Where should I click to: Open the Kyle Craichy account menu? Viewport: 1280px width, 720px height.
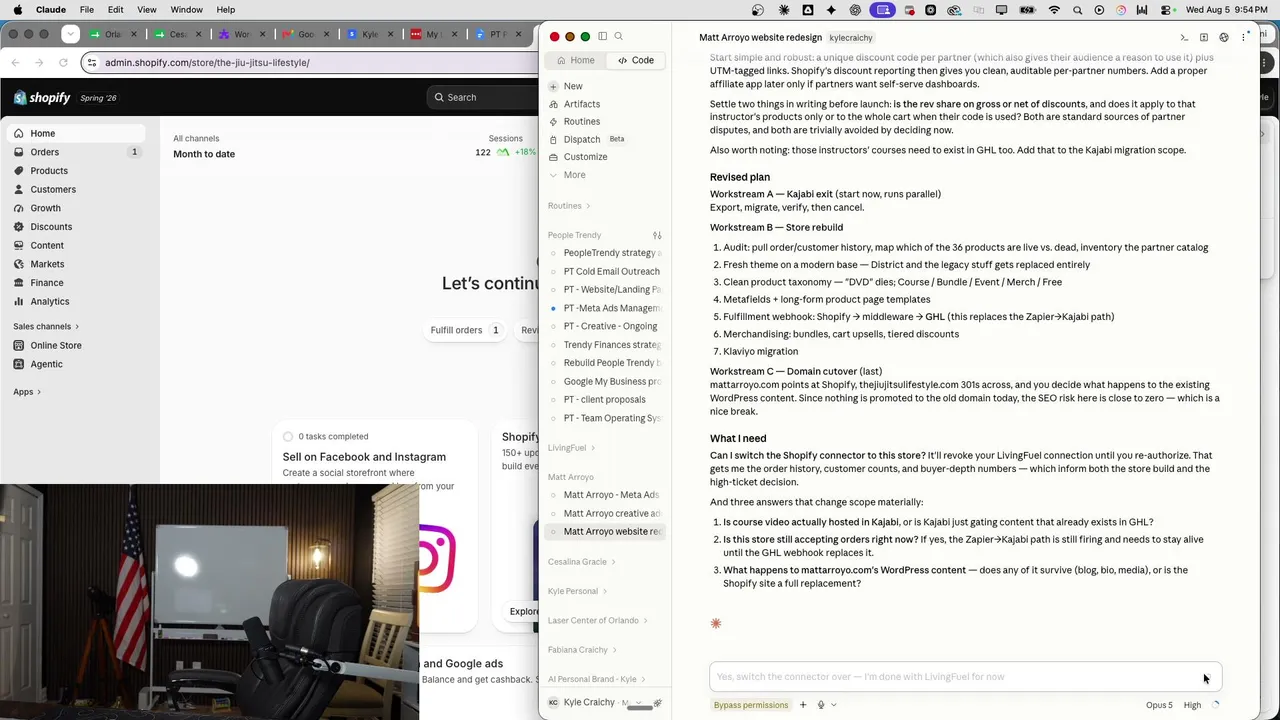pos(596,702)
